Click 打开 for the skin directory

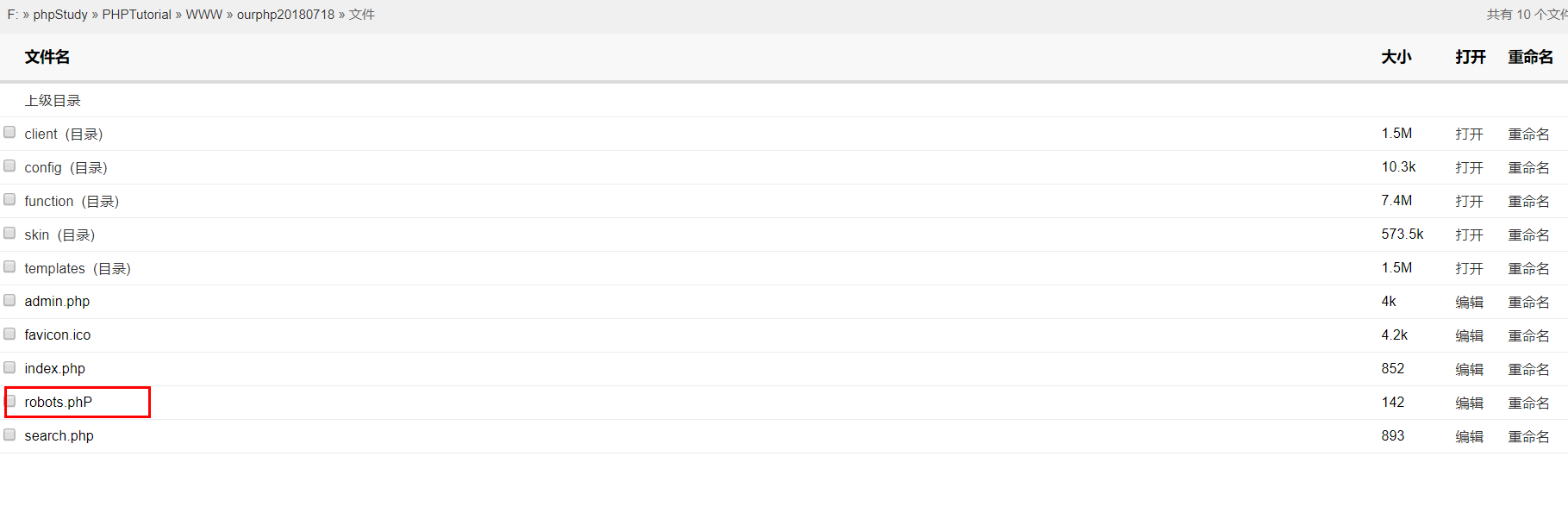(1469, 234)
